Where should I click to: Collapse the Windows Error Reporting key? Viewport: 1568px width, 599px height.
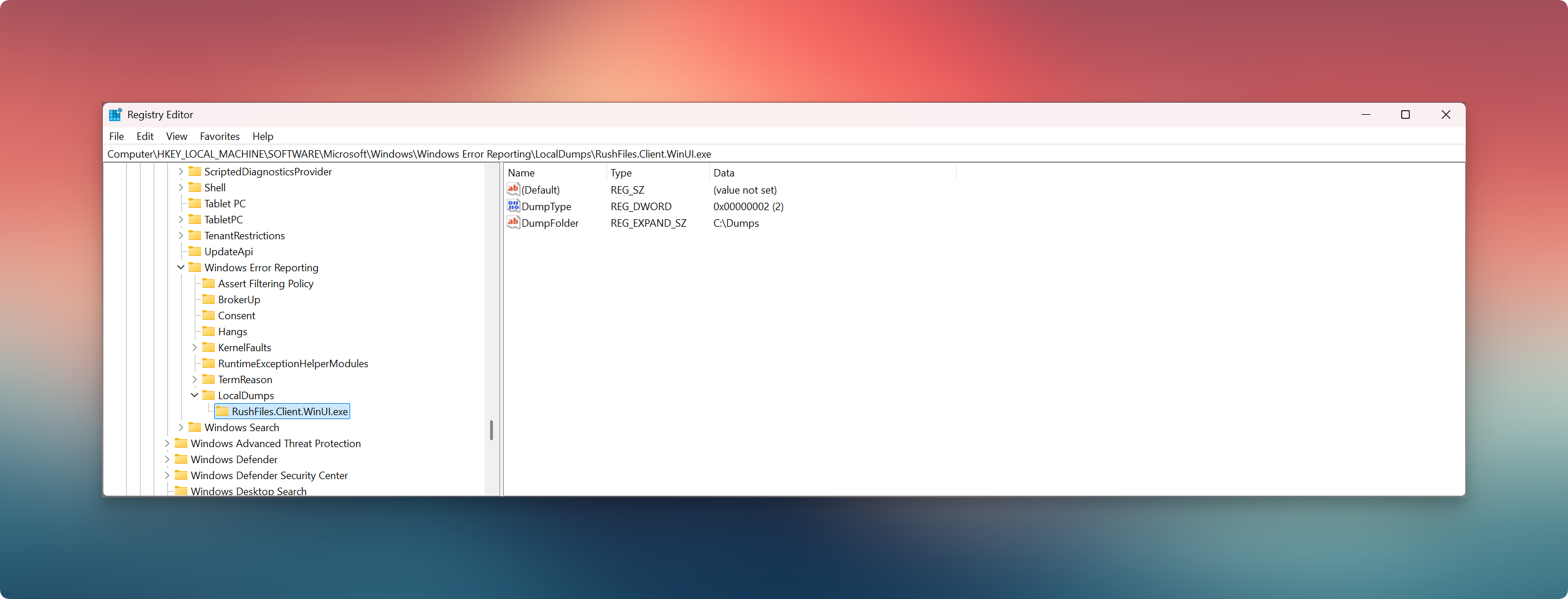[181, 267]
